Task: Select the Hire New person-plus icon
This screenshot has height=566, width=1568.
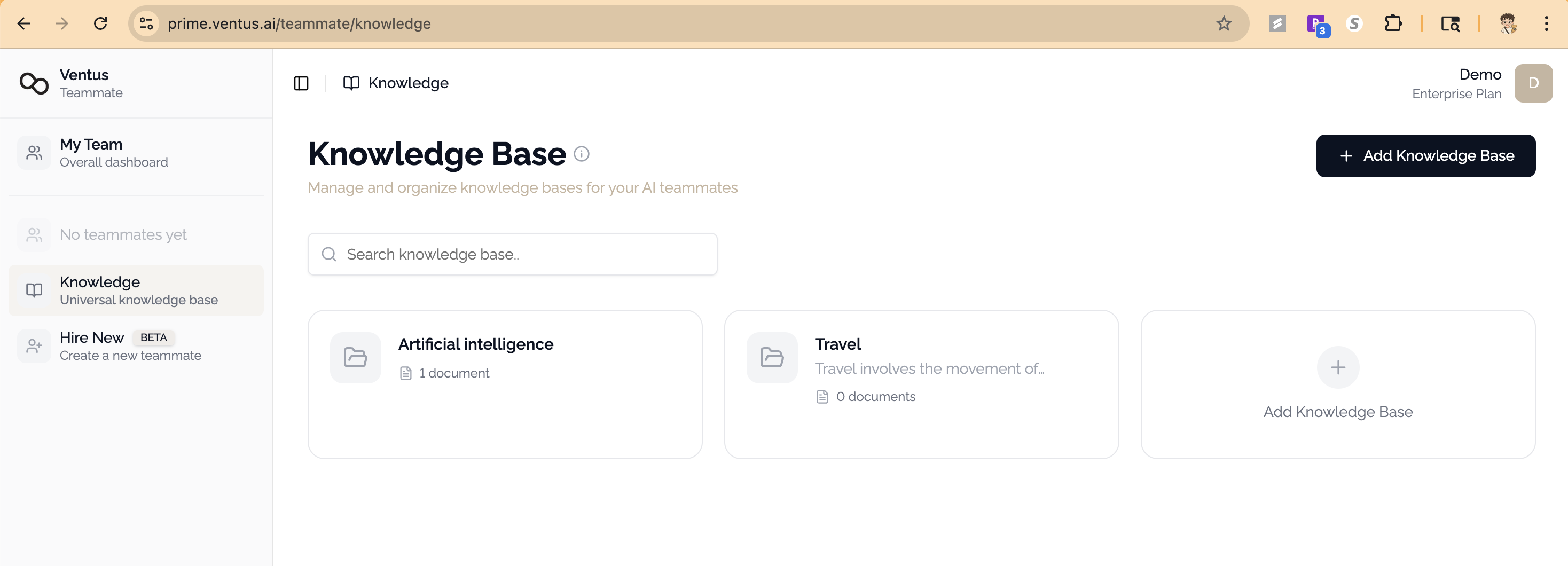Action: [x=34, y=345]
